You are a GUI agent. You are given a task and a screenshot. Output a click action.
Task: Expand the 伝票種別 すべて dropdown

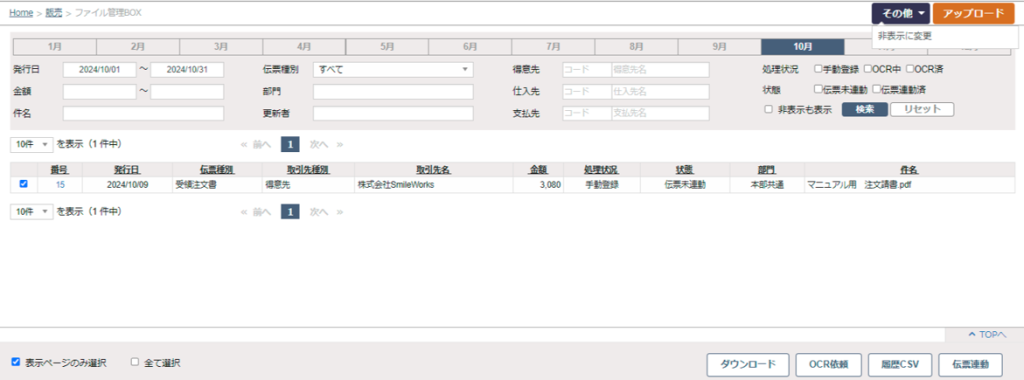393,69
